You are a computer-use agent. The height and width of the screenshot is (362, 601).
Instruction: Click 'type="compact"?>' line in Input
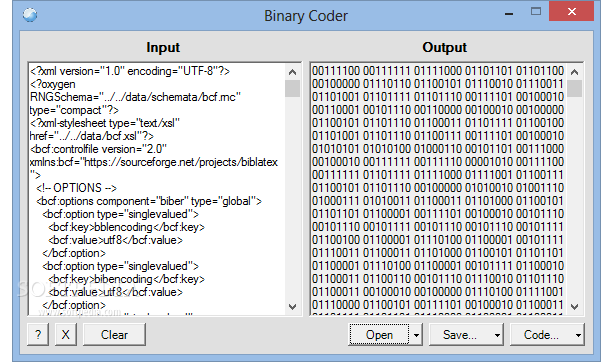74,110
